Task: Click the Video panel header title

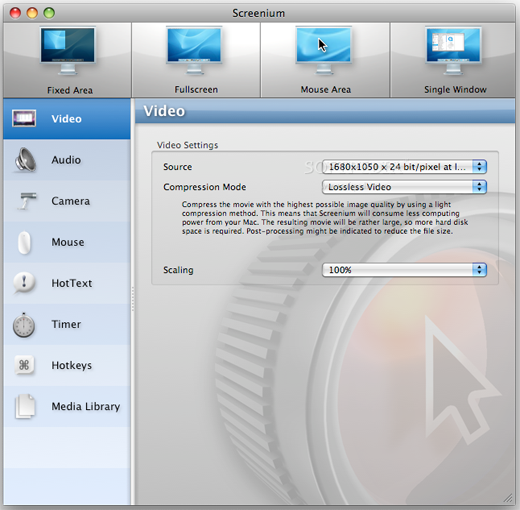Action: [164, 111]
